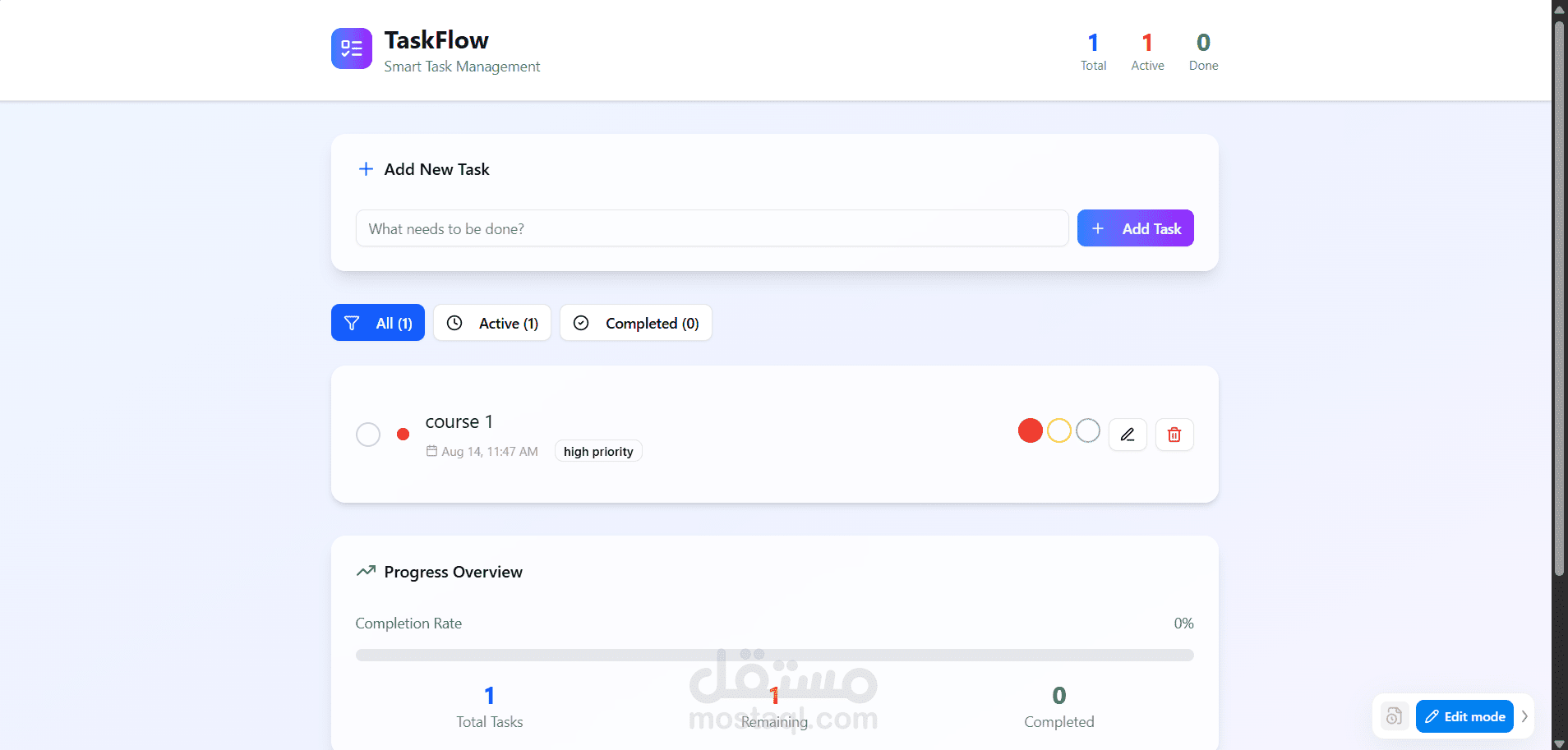Enable Edit mode

(x=1464, y=715)
